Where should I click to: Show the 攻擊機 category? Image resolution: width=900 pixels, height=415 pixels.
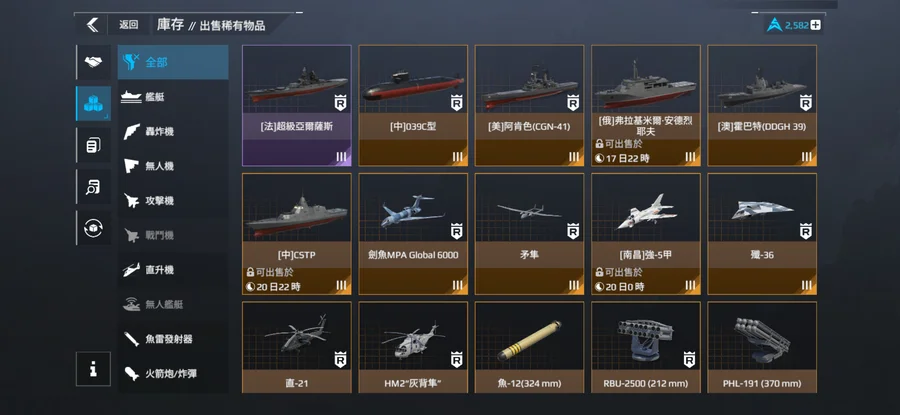173,201
